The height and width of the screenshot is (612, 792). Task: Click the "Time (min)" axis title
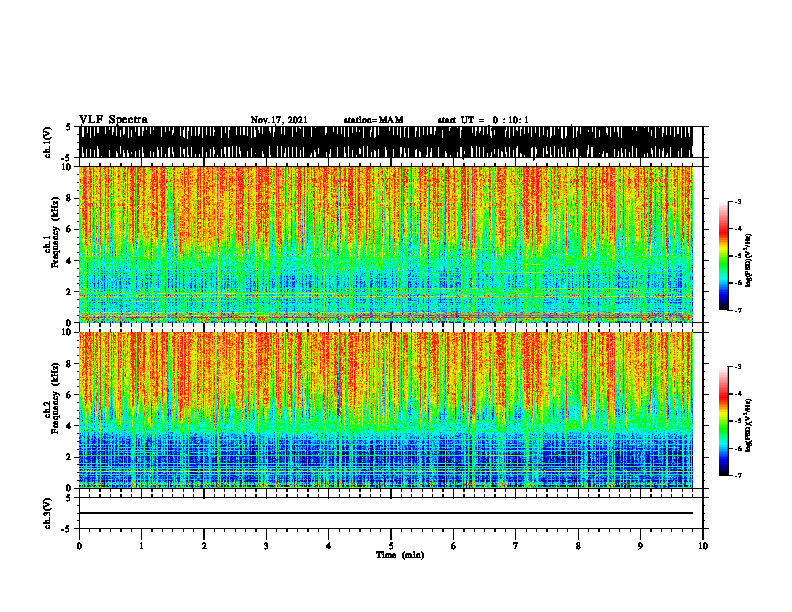coord(400,555)
